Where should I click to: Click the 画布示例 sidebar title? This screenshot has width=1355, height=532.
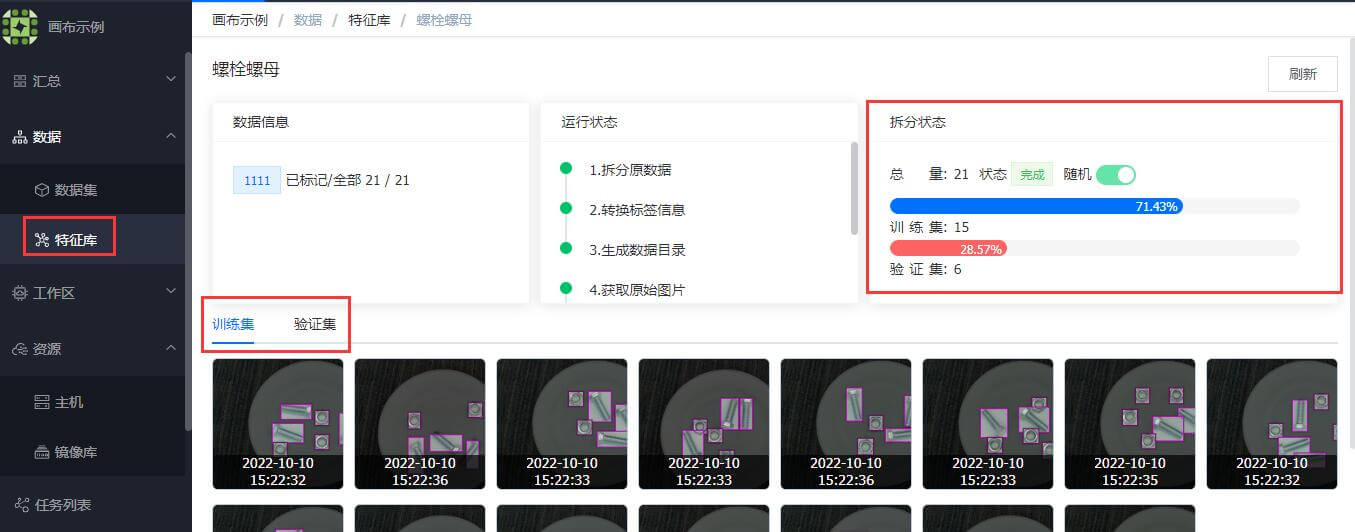tap(76, 26)
